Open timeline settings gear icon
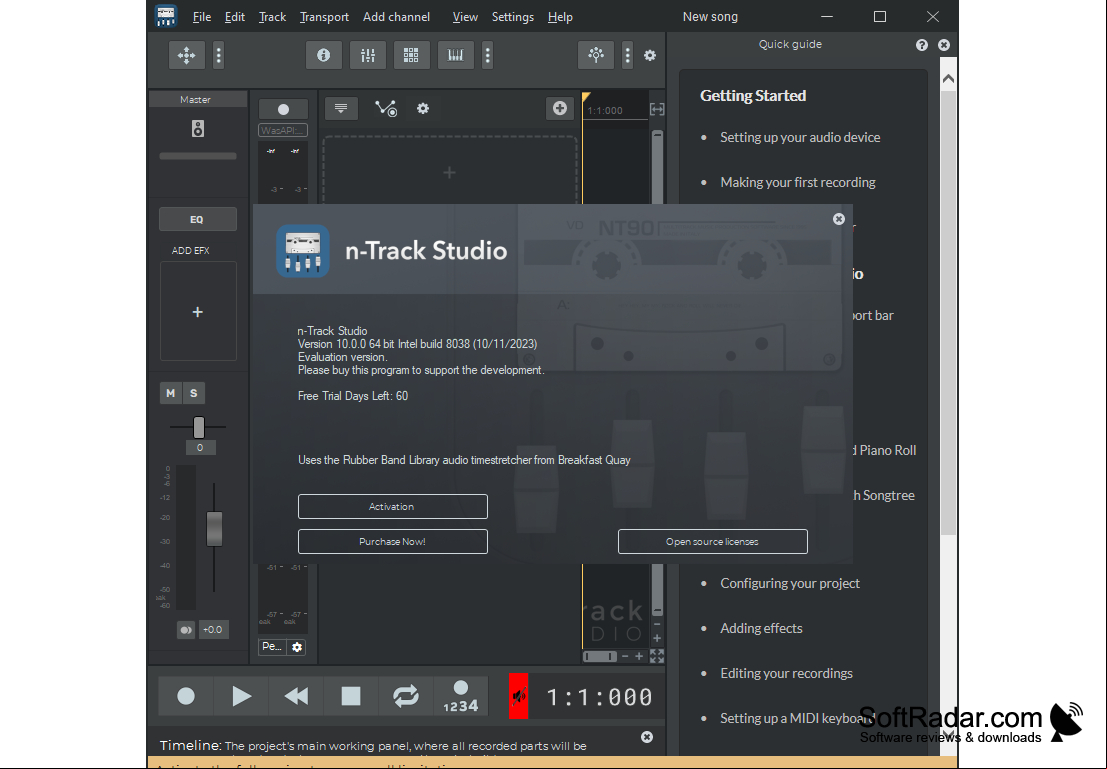Viewport: 1107px width, 769px height. pos(423,108)
